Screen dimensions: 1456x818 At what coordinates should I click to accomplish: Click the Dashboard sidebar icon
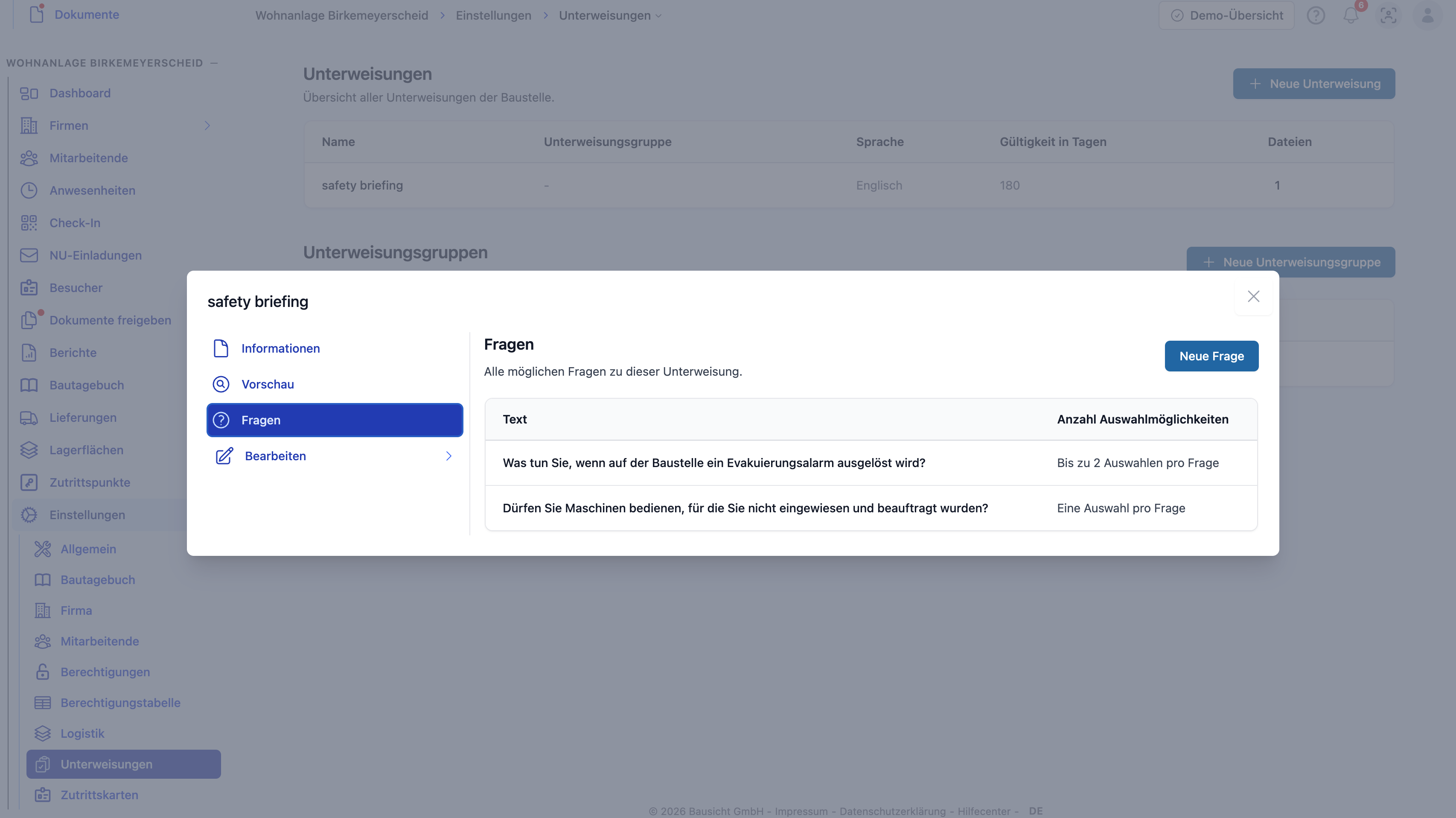coord(29,93)
